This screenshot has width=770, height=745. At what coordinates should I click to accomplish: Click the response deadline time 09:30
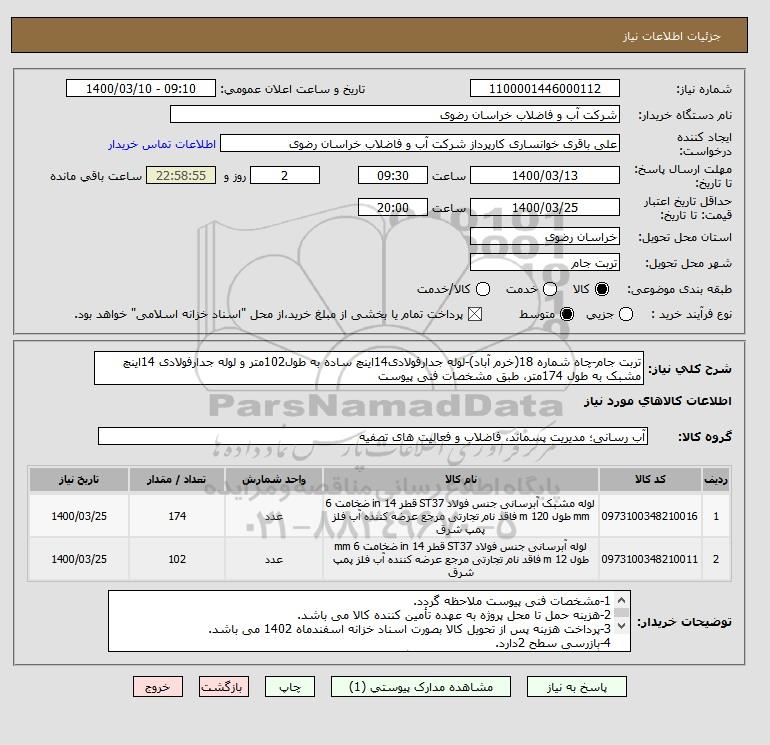(393, 175)
